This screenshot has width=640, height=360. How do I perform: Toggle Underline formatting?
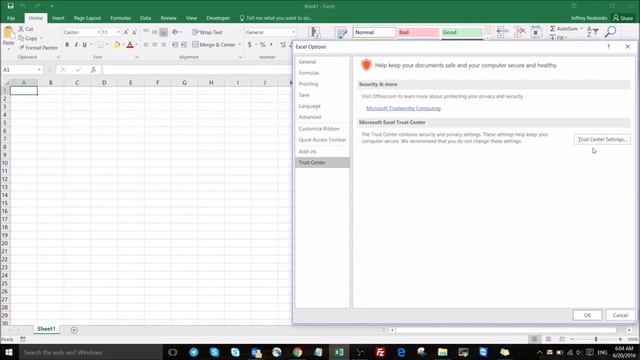(84, 44)
